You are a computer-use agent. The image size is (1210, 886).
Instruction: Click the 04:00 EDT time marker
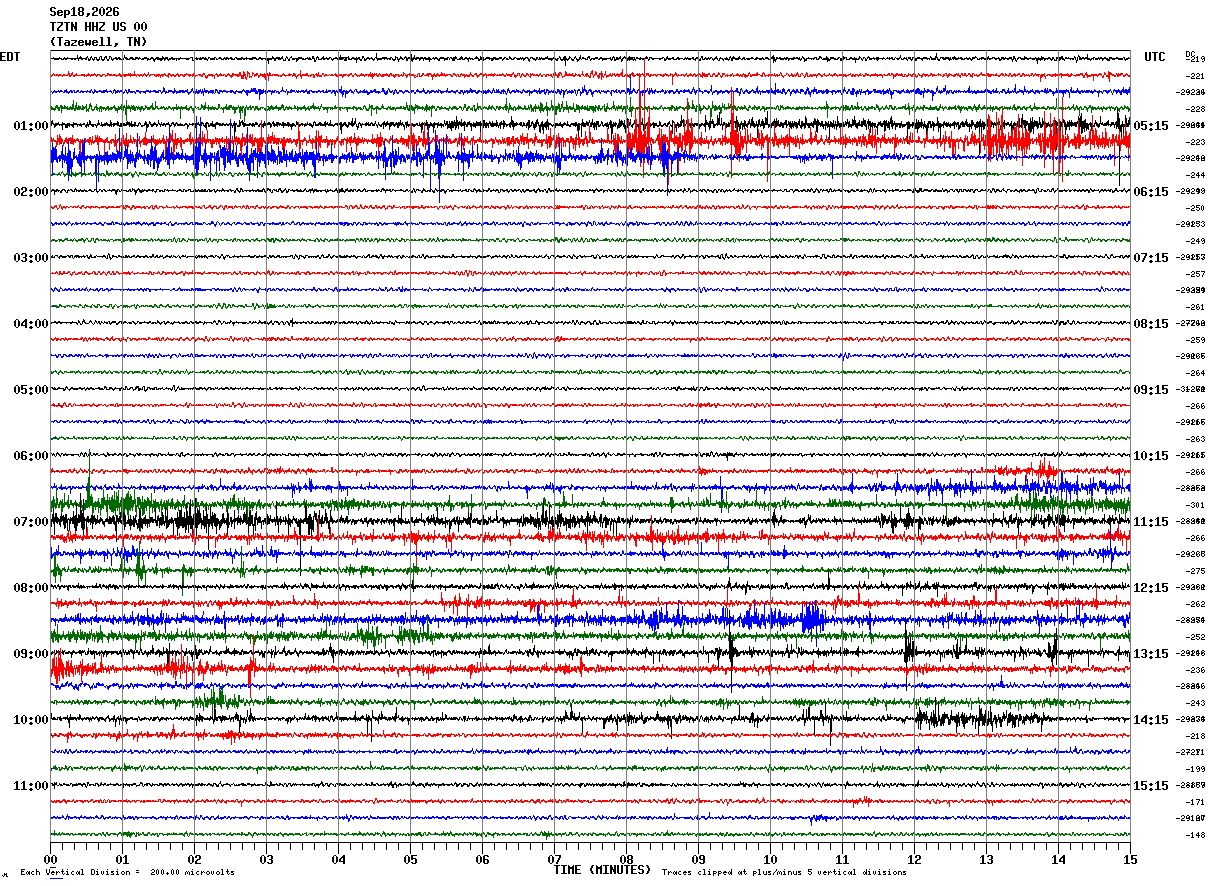[x=31, y=324]
